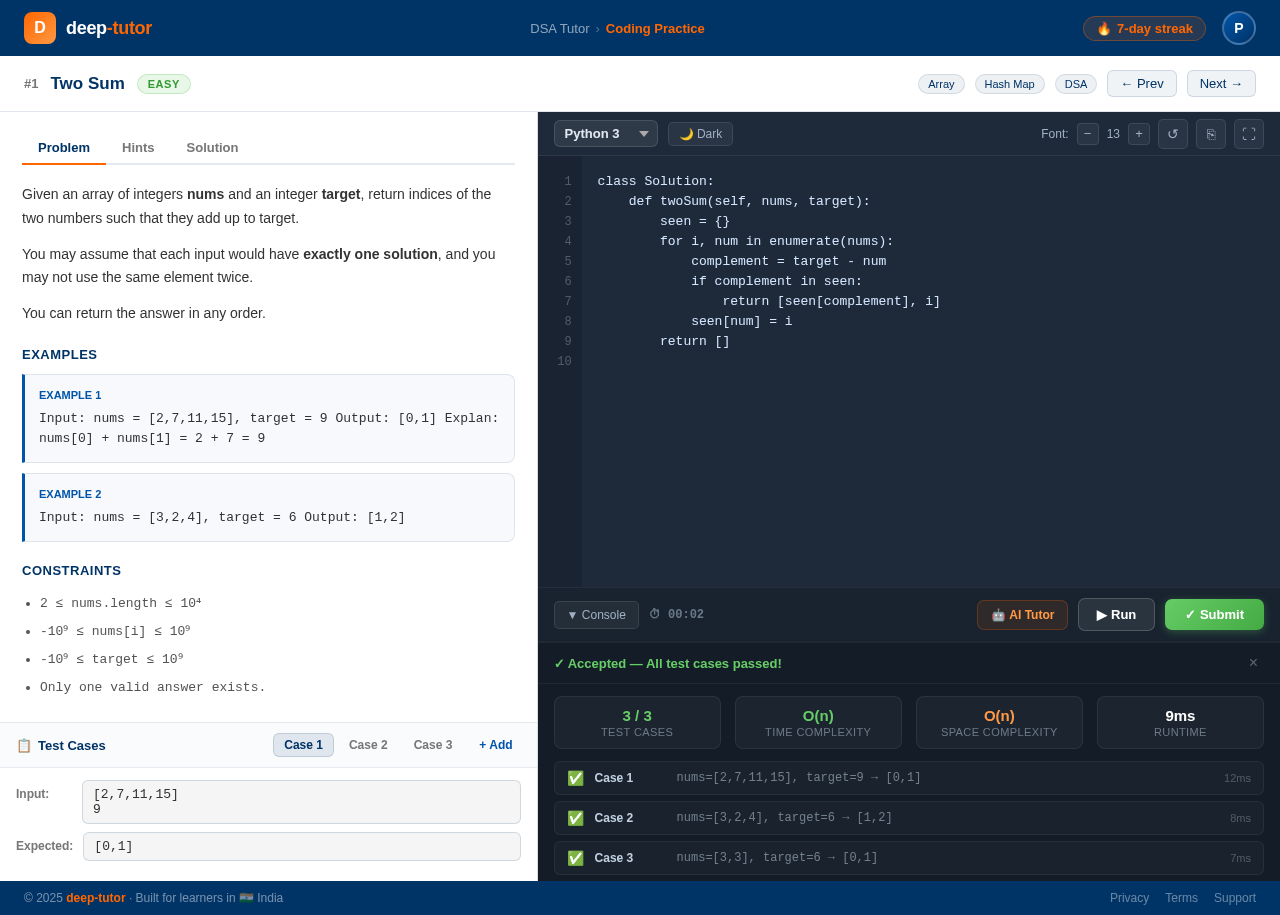Viewport: 1280px width, 915px height.
Task: Click the deep-tutor logo
Action: (x=88, y=28)
